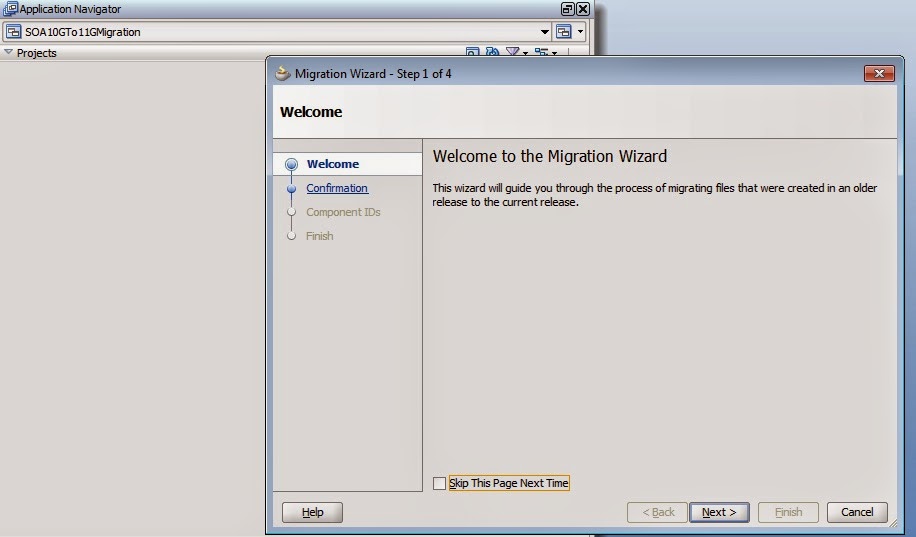Click the Refresh toolbar icon in Projects
Screen dimensions: 916x537
point(492,53)
